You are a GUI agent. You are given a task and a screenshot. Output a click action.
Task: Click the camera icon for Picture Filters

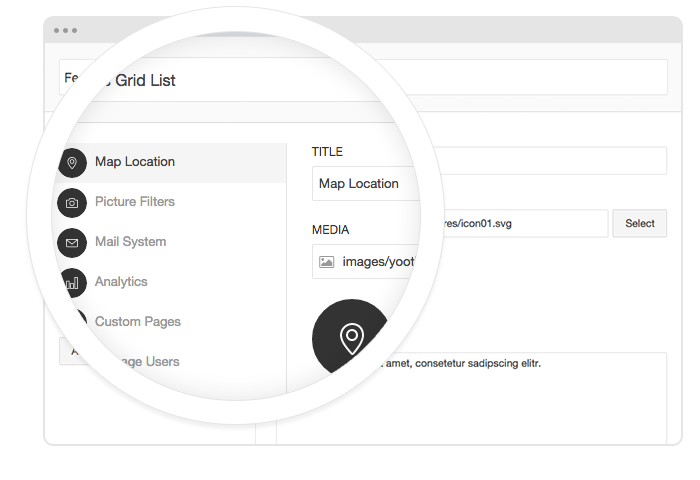72,203
